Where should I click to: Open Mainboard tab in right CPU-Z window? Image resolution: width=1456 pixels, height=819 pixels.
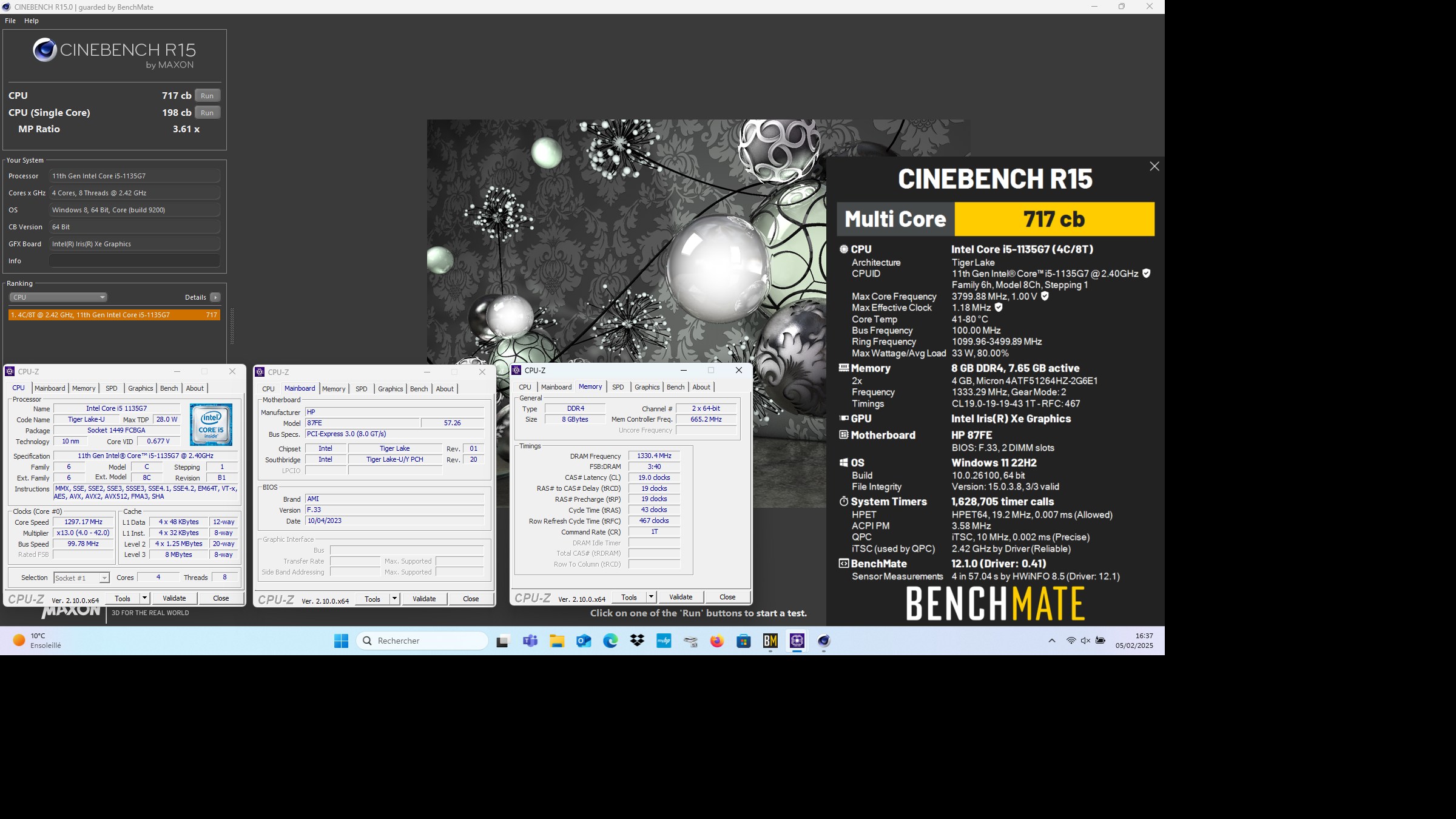556,387
